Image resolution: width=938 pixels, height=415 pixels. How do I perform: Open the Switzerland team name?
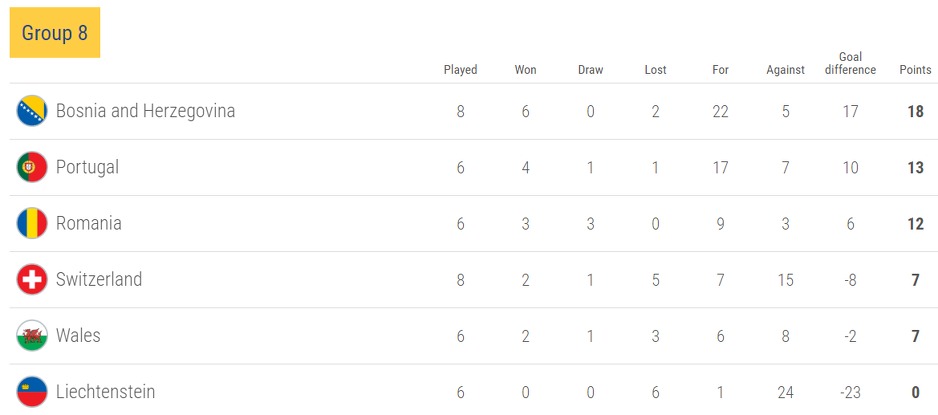tap(99, 279)
